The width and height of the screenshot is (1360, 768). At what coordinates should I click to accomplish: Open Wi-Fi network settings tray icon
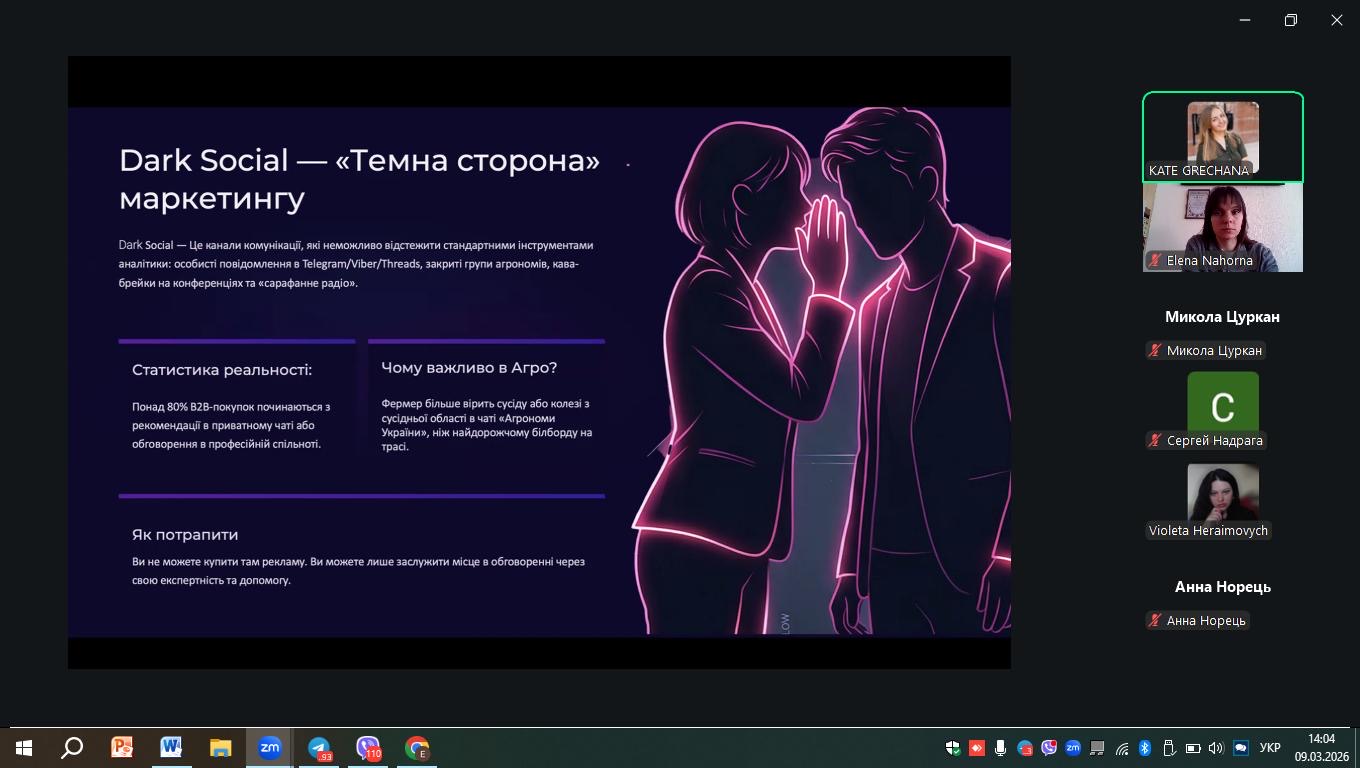[1121, 748]
